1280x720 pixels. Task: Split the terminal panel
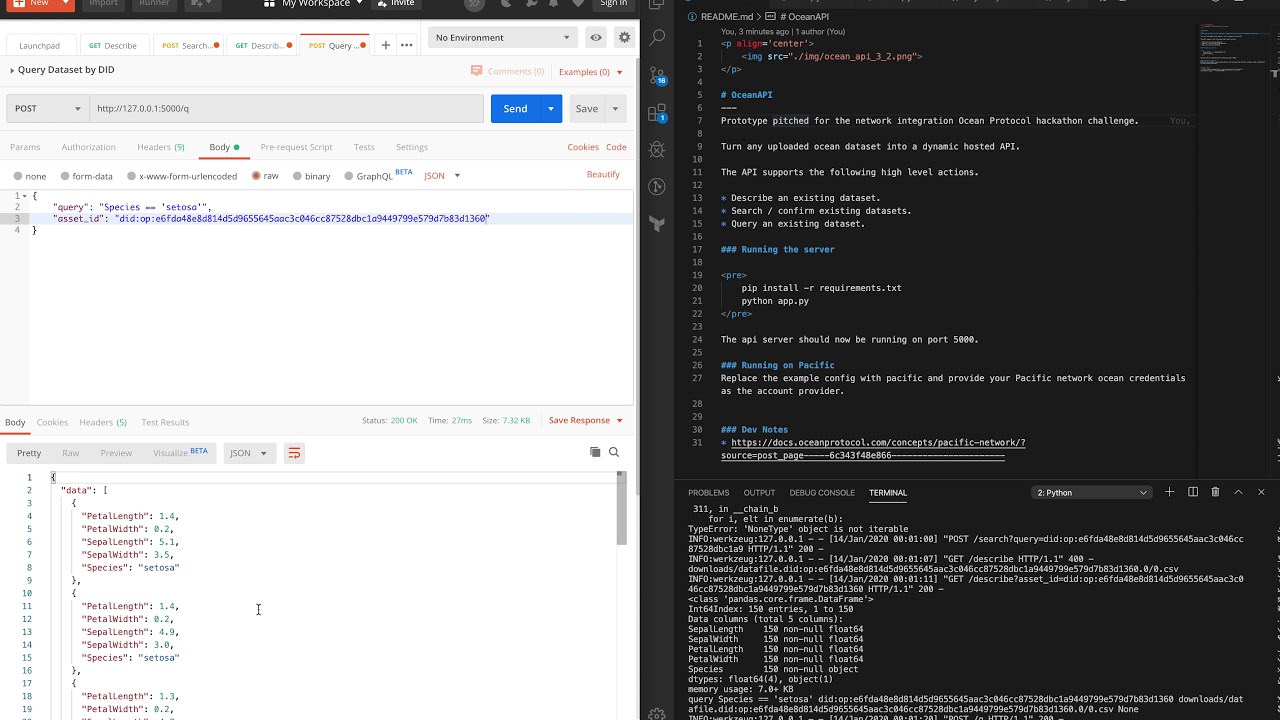coord(1193,492)
